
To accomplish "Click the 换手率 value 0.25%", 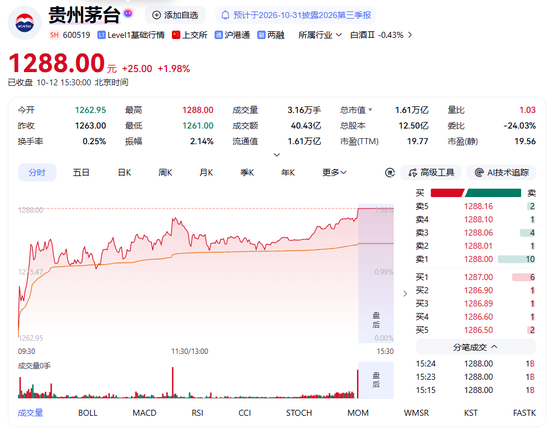I will 94,141.
